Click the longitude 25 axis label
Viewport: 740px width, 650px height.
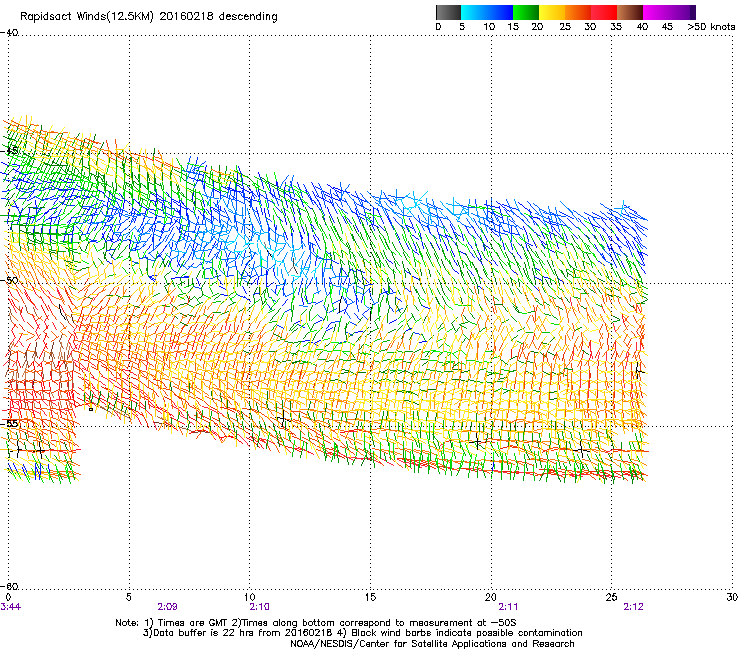(611, 597)
